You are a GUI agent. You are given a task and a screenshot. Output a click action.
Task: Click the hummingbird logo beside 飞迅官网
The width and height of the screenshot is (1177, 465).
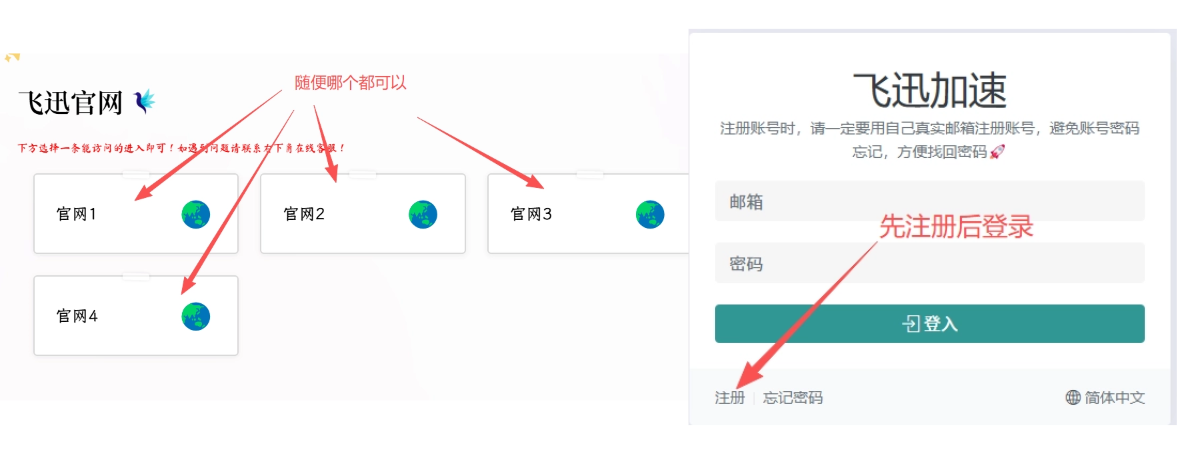(x=145, y=101)
